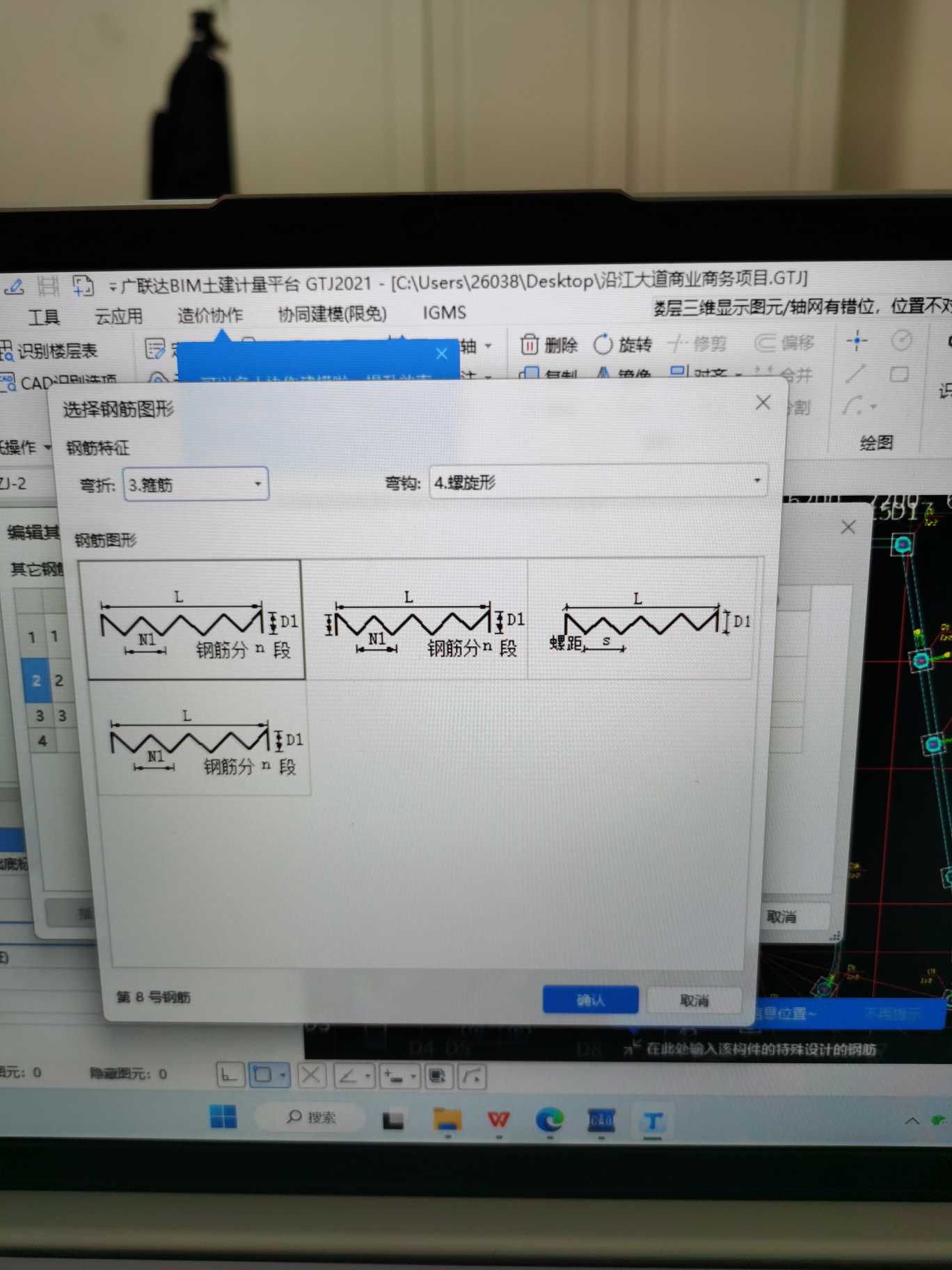Click the GTJ app icon on taskbar

pyautogui.click(x=652, y=1121)
